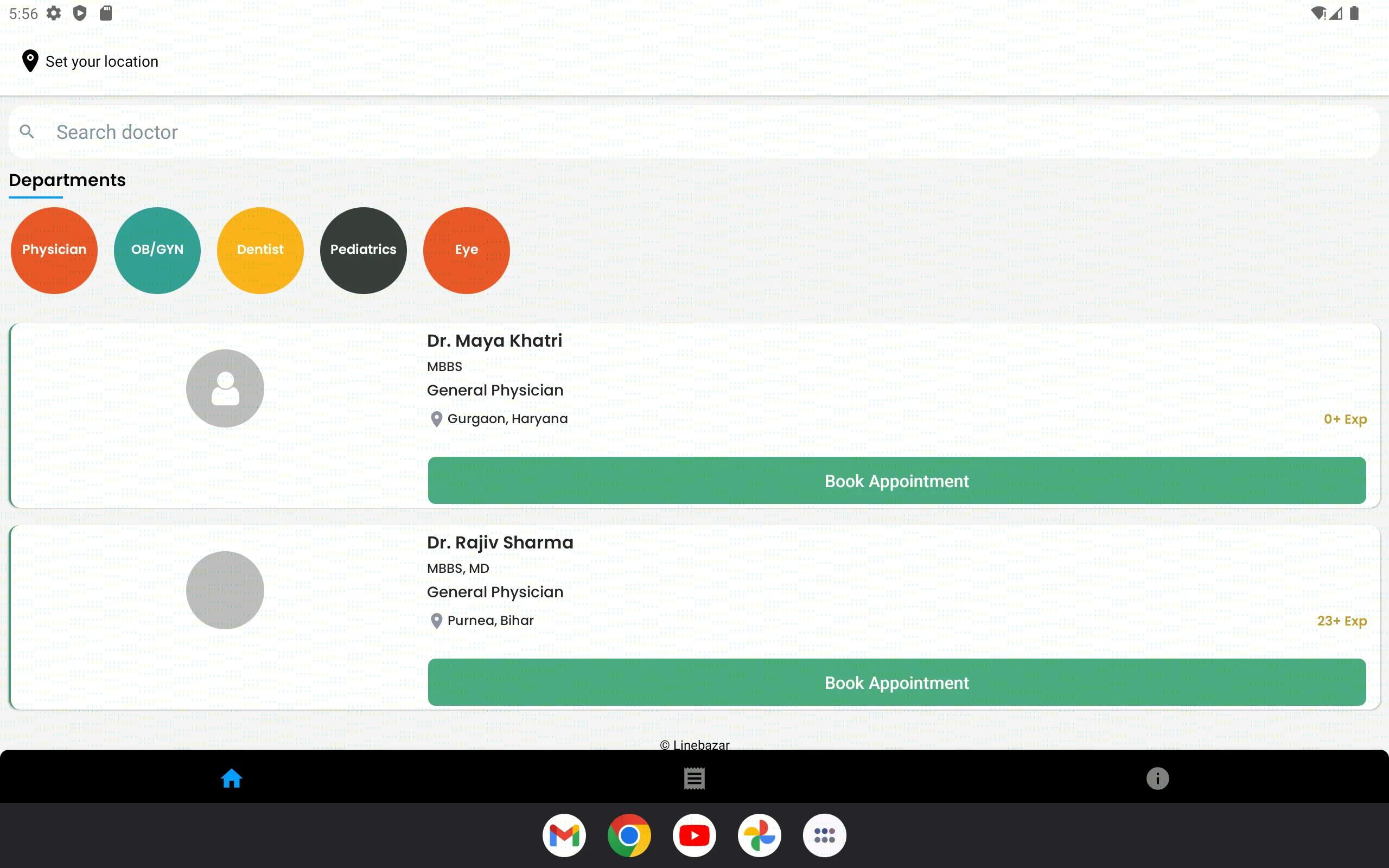Viewport: 1389px width, 868px height.
Task: Book appointment with Dr. Maya Khatri
Action: [x=896, y=481]
